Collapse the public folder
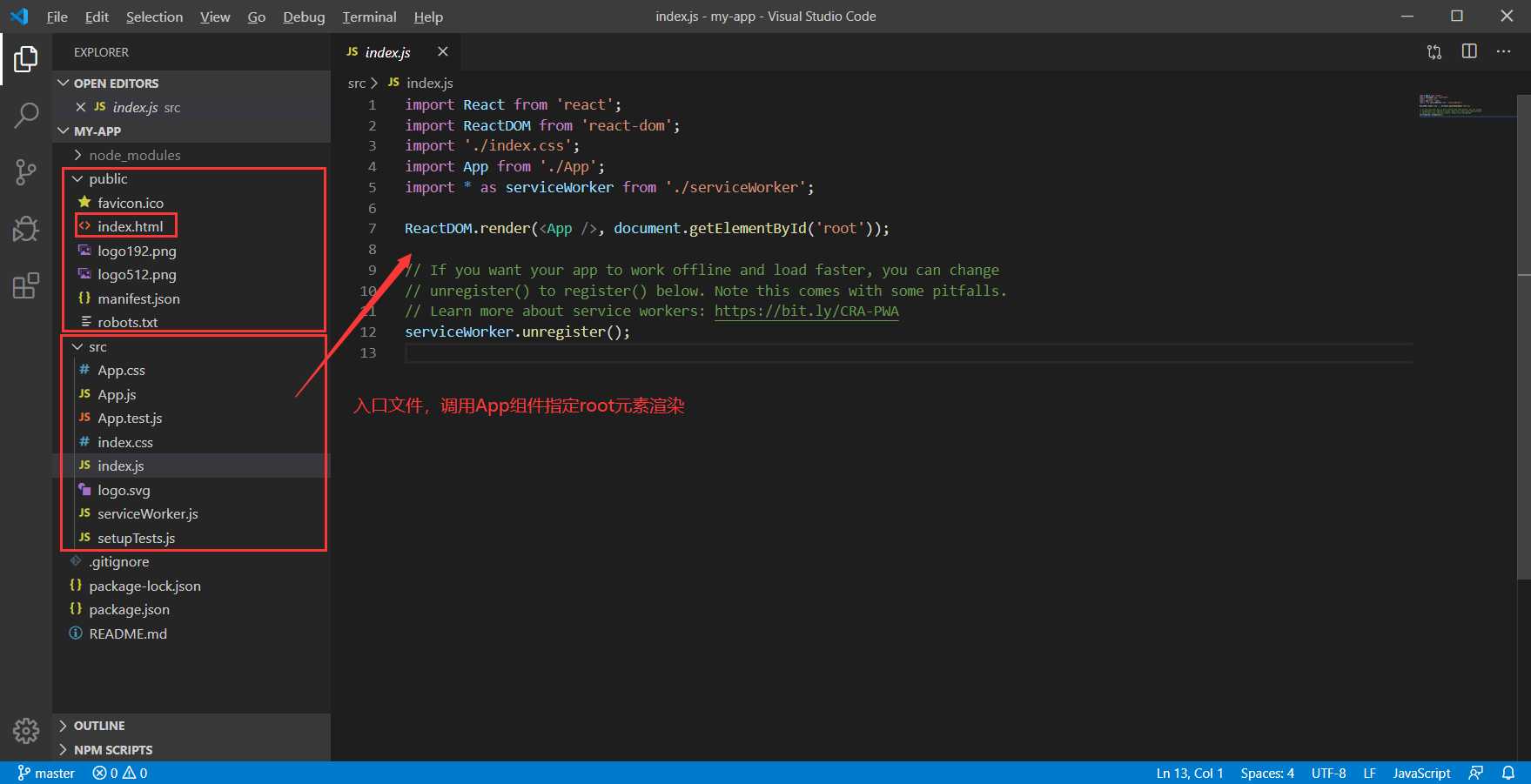 (x=191, y=179)
